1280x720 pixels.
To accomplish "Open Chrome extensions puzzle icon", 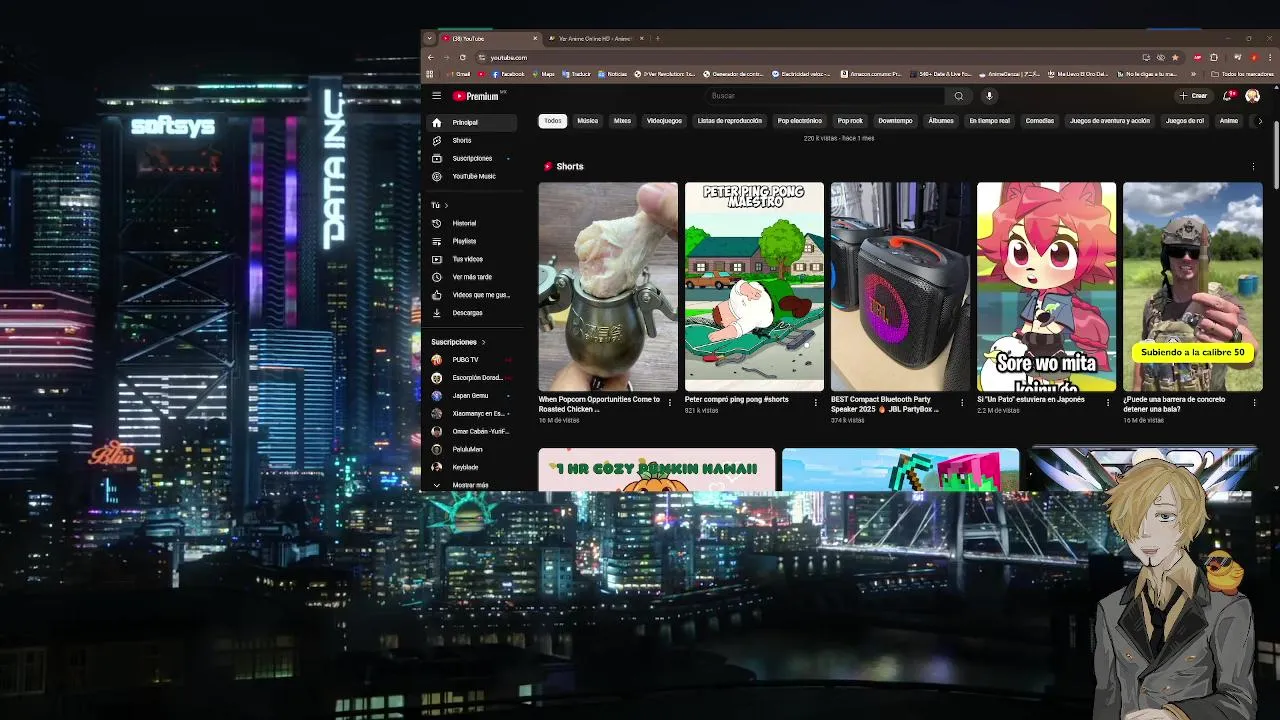I will point(1214,57).
